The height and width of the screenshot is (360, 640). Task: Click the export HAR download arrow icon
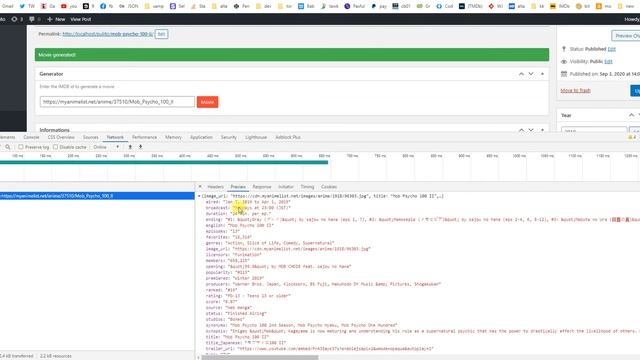[140, 147]
